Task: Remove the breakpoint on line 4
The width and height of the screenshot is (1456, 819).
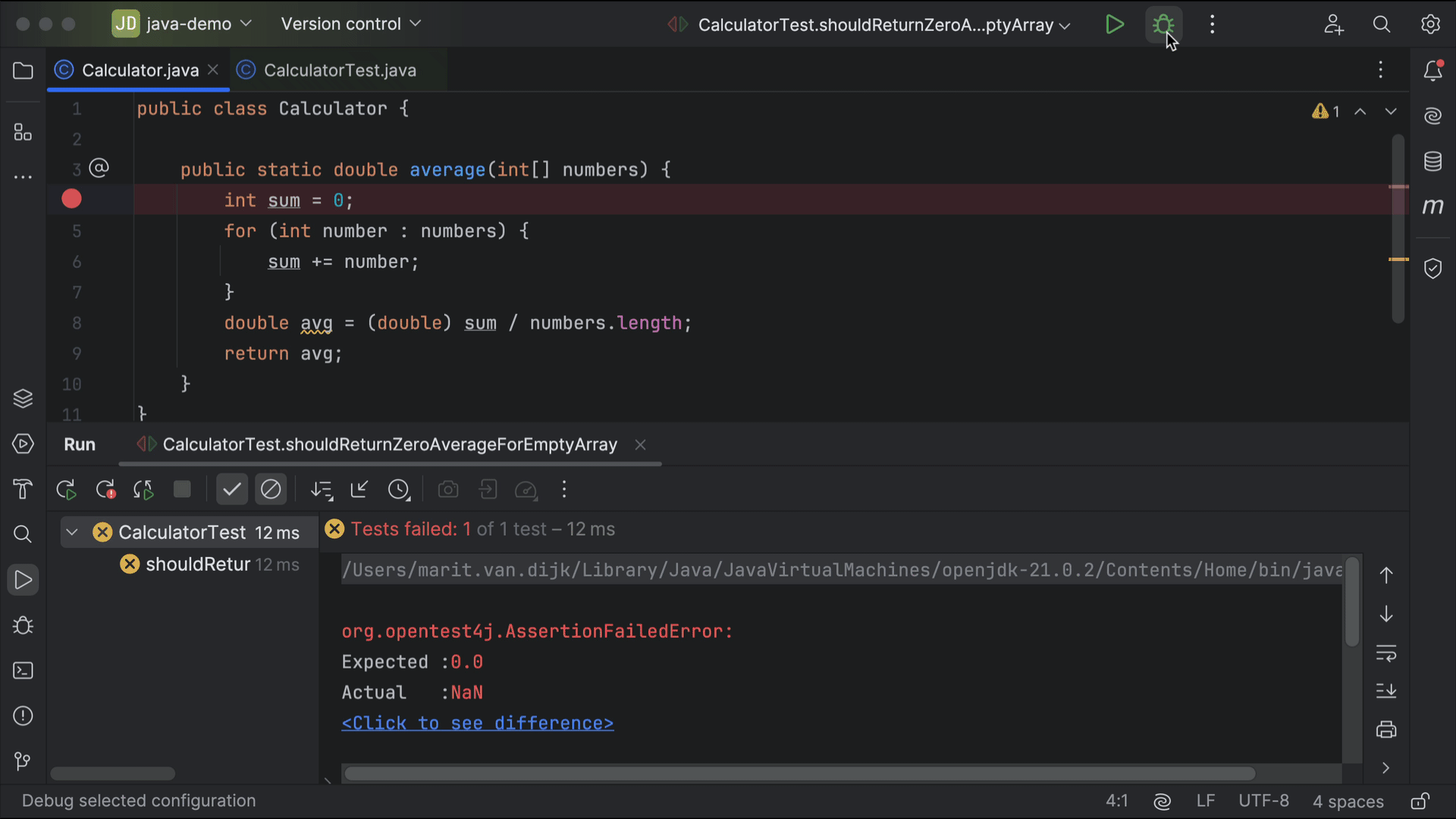Action: (71, 199)
